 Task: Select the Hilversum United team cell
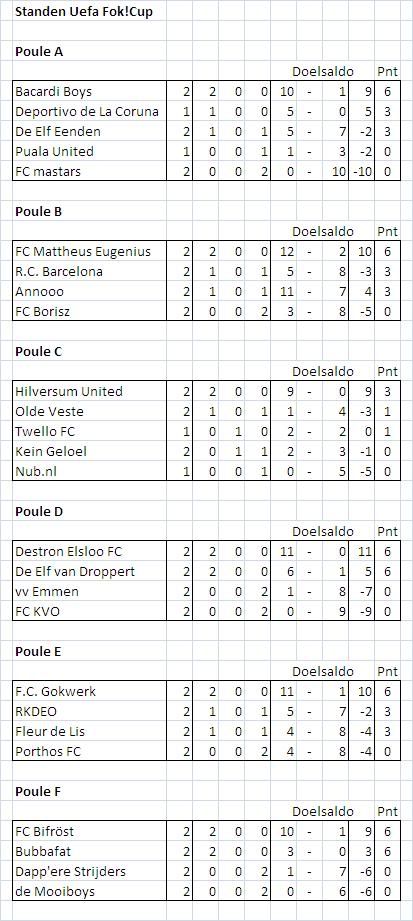click(90, 391)
